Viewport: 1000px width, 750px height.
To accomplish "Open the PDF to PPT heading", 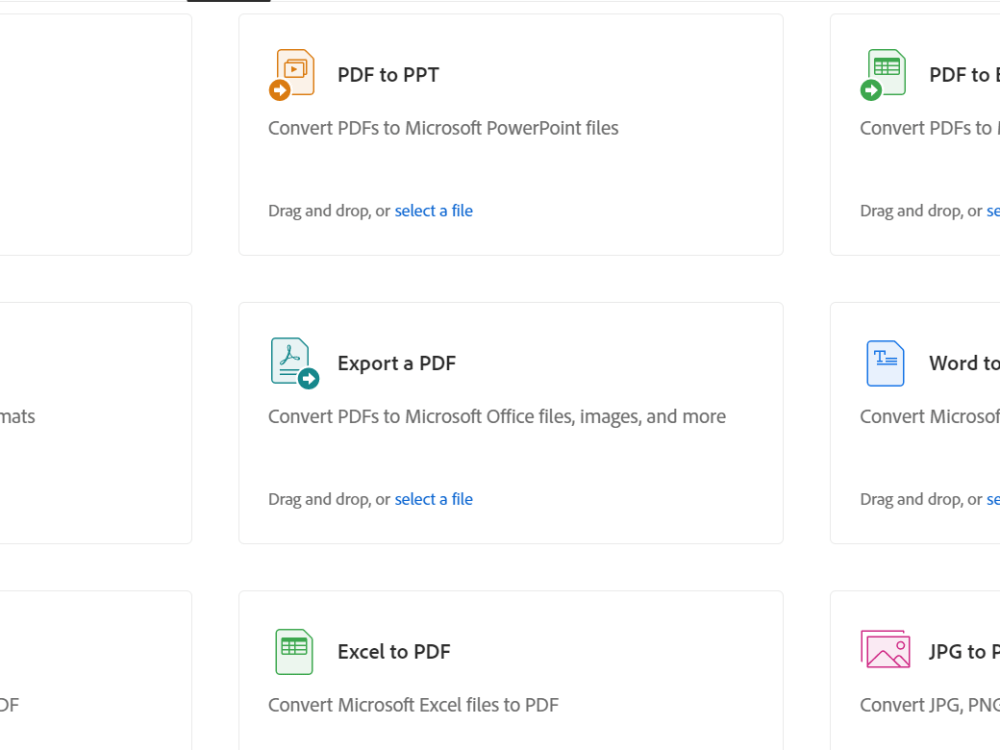I will click(x=388, y=75).
